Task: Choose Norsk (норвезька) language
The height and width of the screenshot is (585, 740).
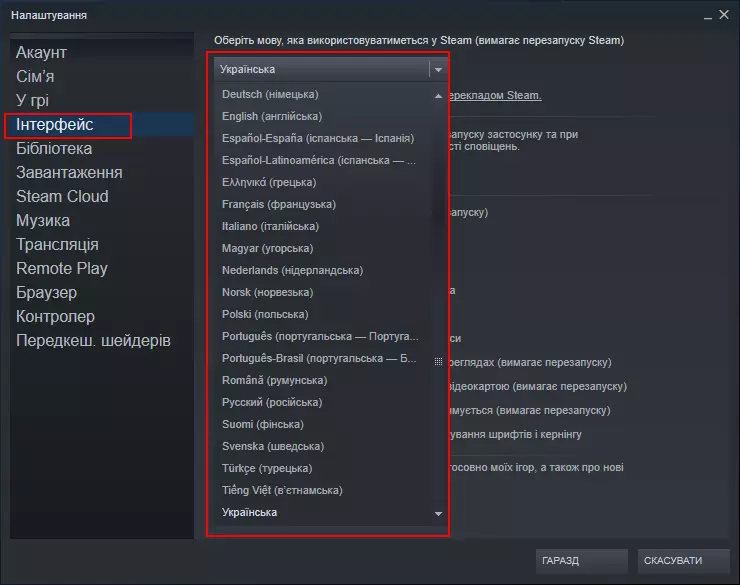Action: click(268, 292)
